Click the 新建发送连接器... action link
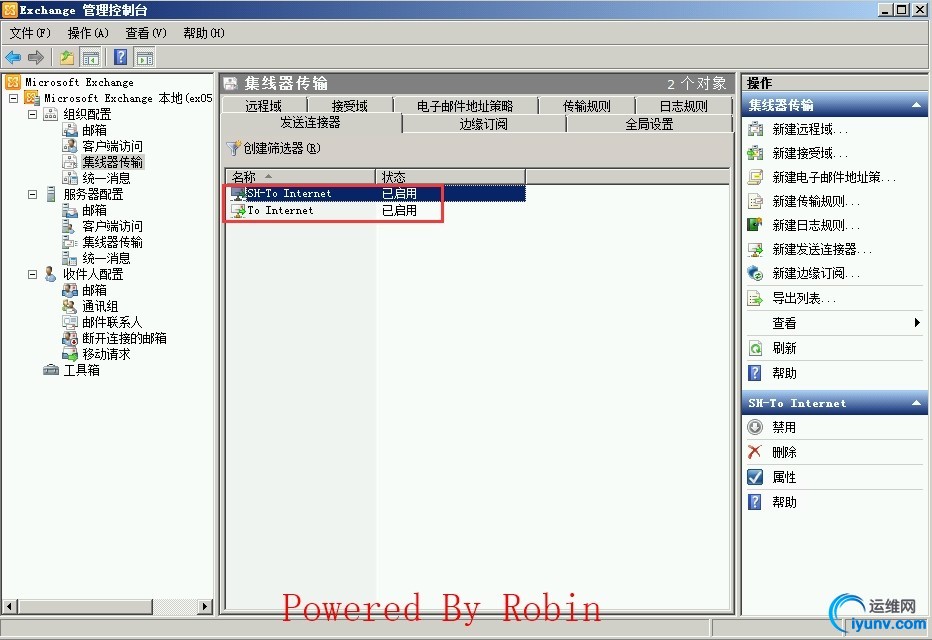Viewport: 932px width, 640px height. (822, 249)
